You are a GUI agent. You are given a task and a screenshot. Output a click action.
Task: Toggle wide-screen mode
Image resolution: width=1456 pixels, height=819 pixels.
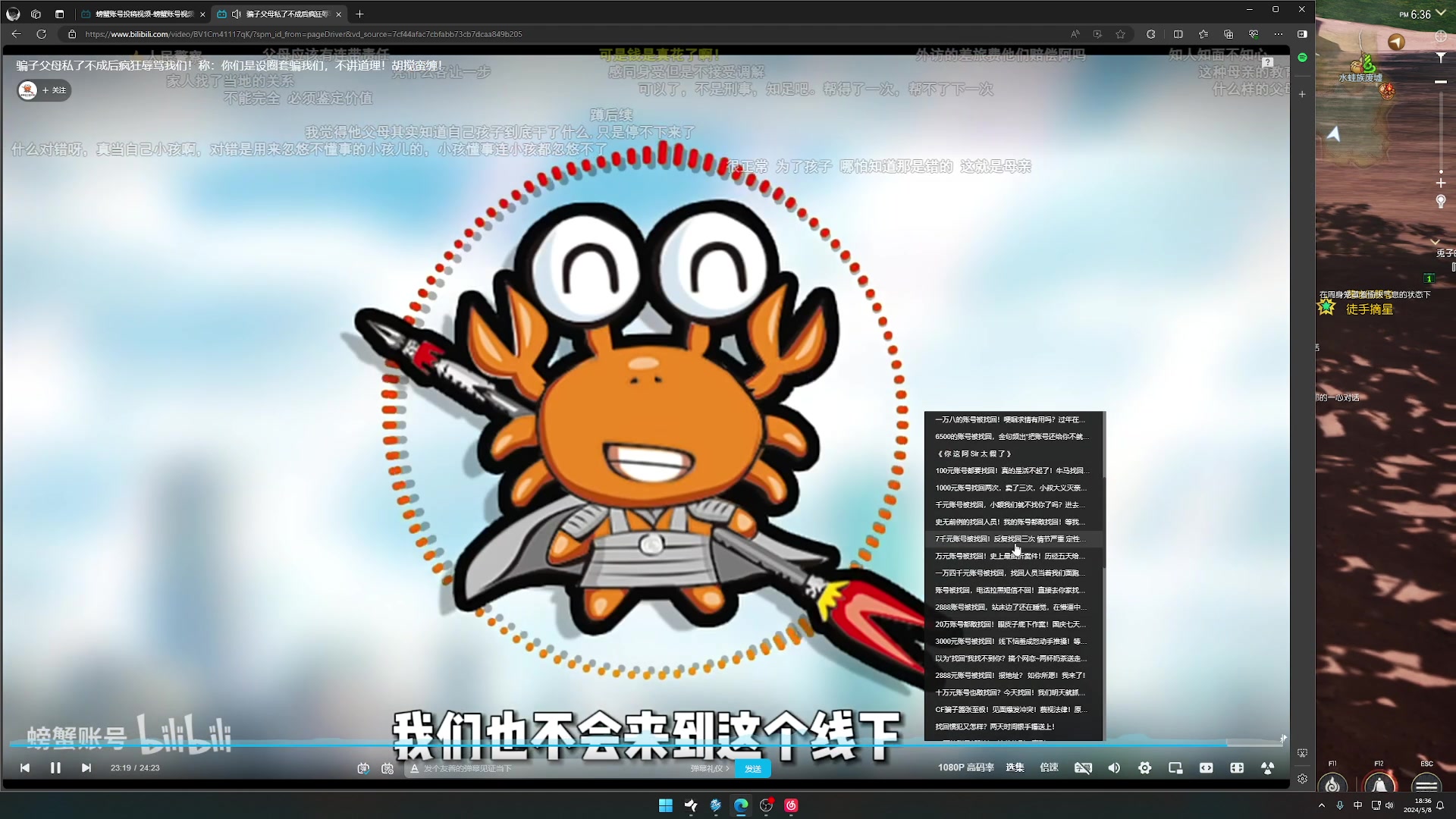(x=1206, y=768)
